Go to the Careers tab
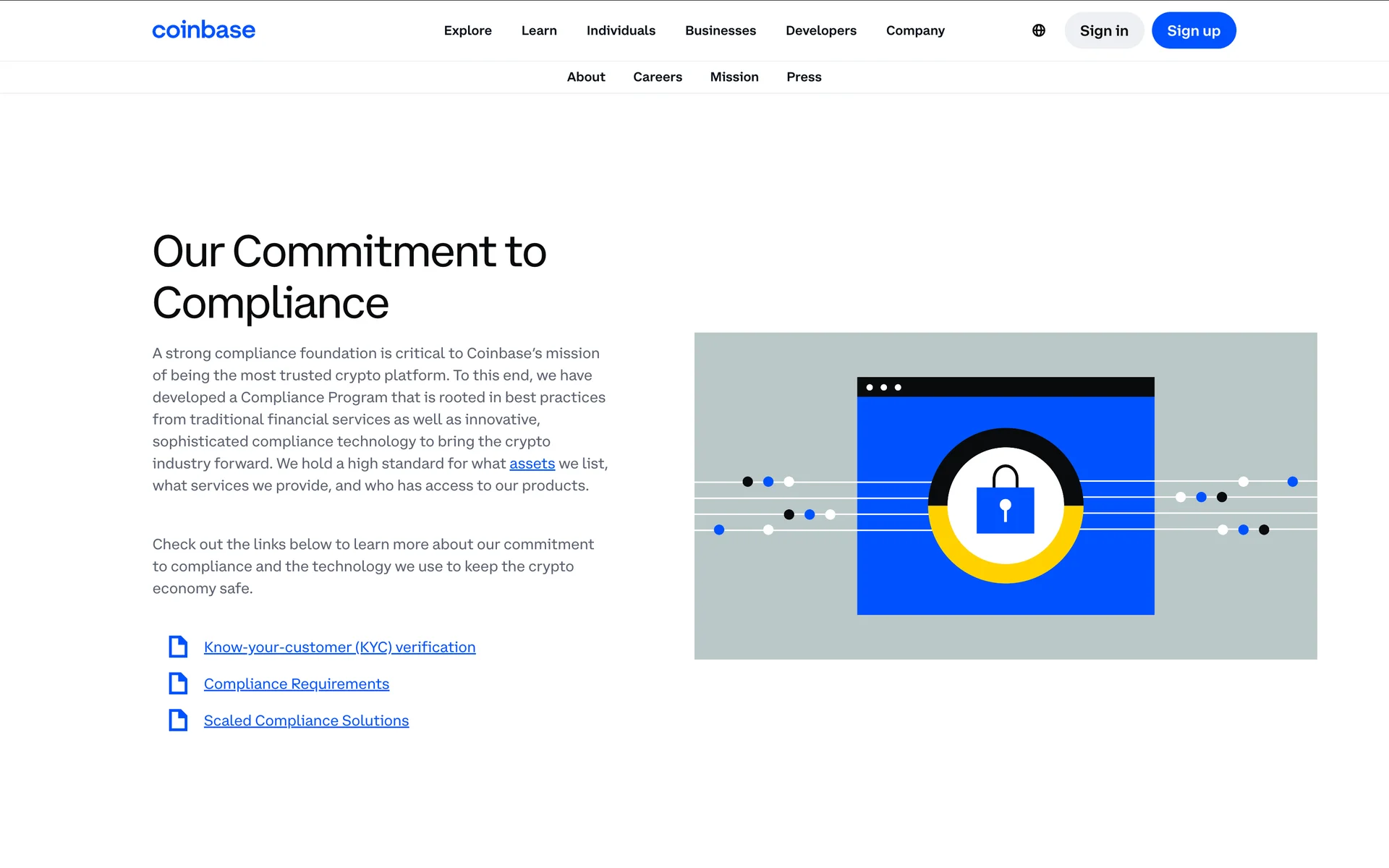The image size is (1389, 868). 658,77
